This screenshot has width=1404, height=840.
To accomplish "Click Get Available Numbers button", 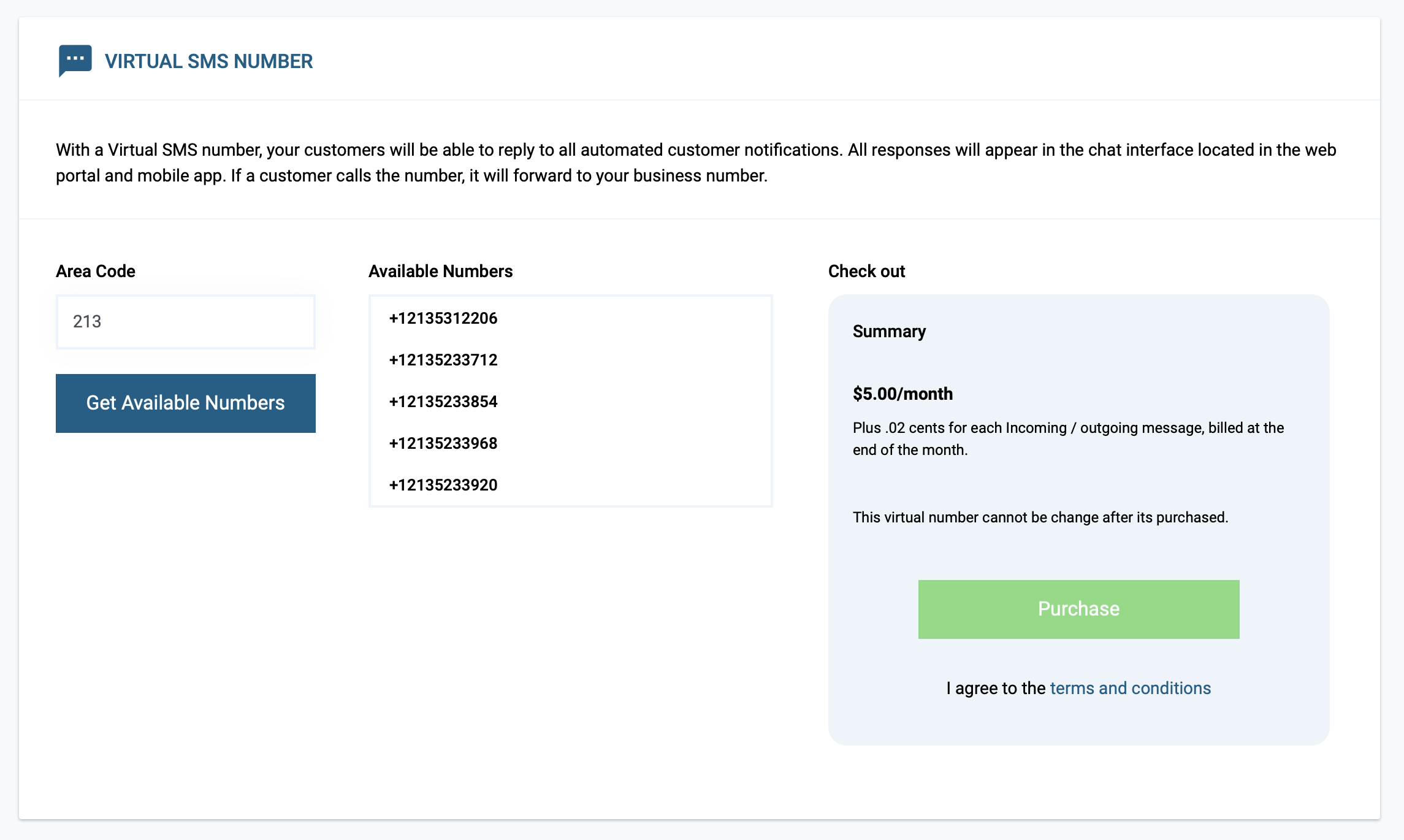I will pos(186,403).
